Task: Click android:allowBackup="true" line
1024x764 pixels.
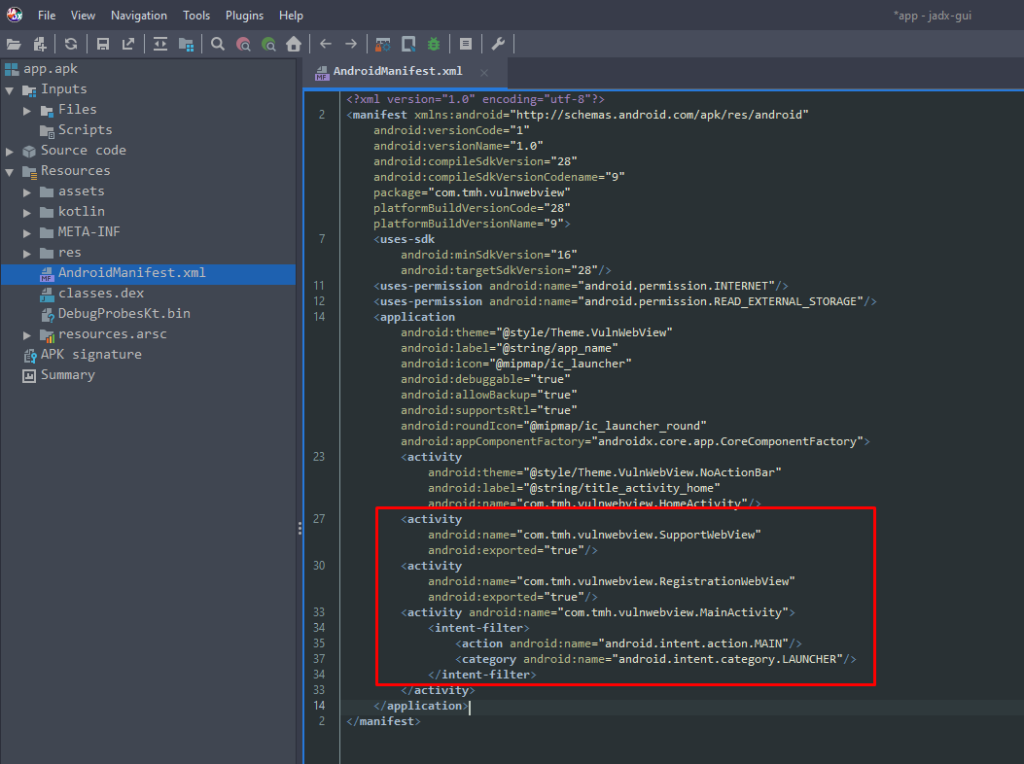Action: 488,395
